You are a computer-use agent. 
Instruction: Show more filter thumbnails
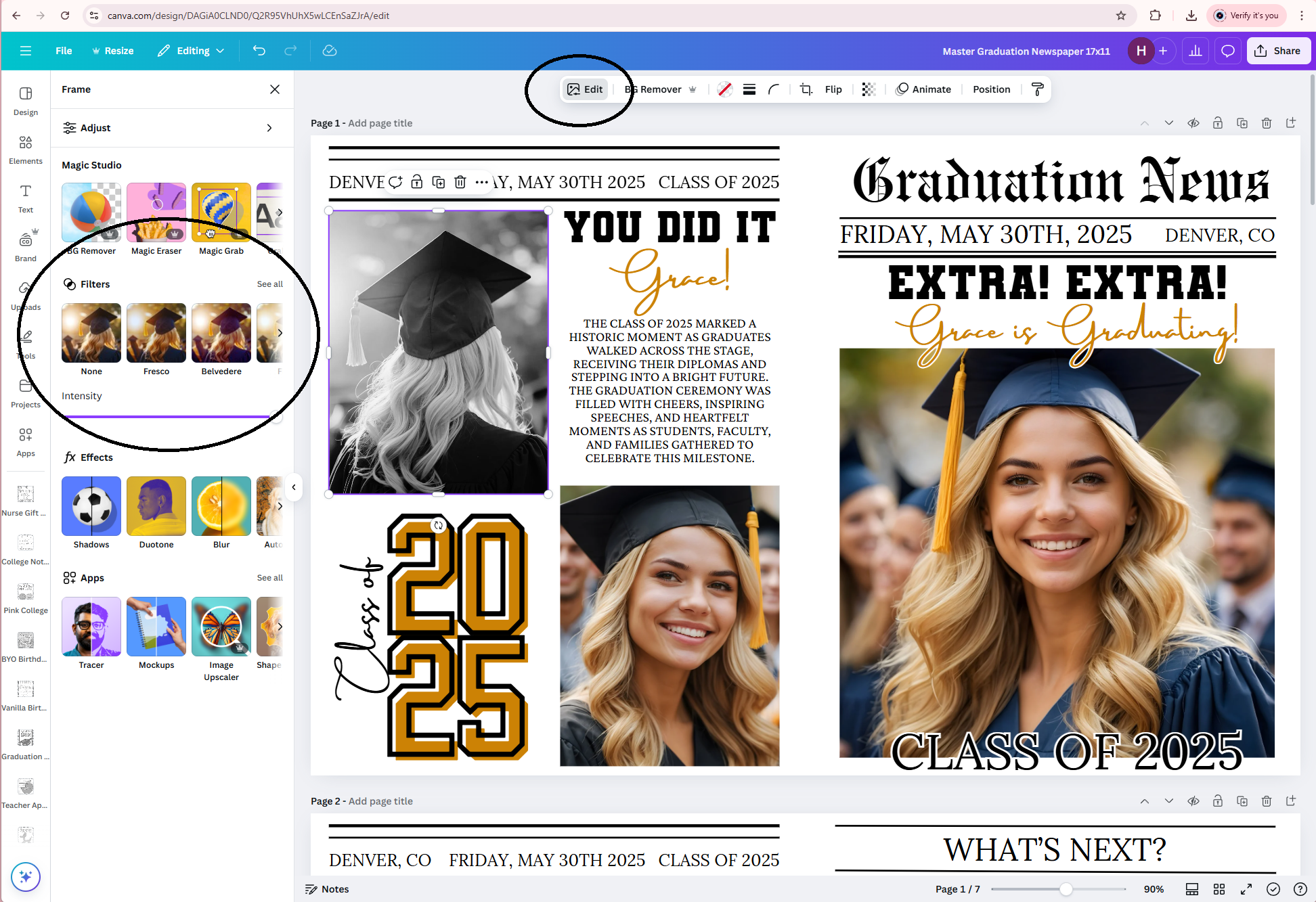(x=280, y=333)
